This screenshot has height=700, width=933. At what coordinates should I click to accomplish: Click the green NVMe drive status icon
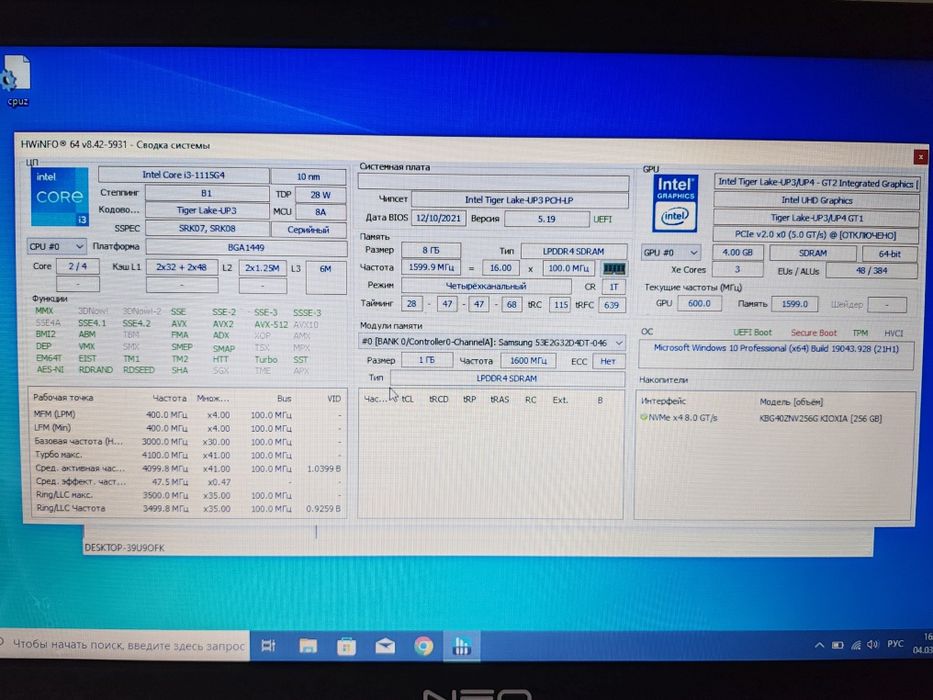tap(643, 417)
